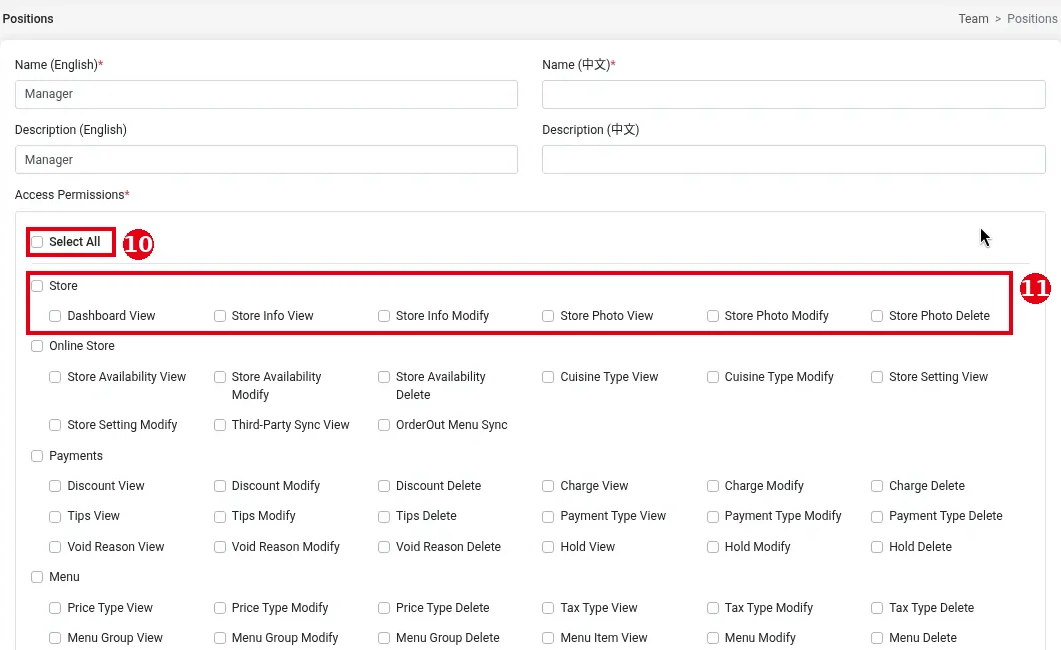Check Menu Modify

click(x=713, y=638)
